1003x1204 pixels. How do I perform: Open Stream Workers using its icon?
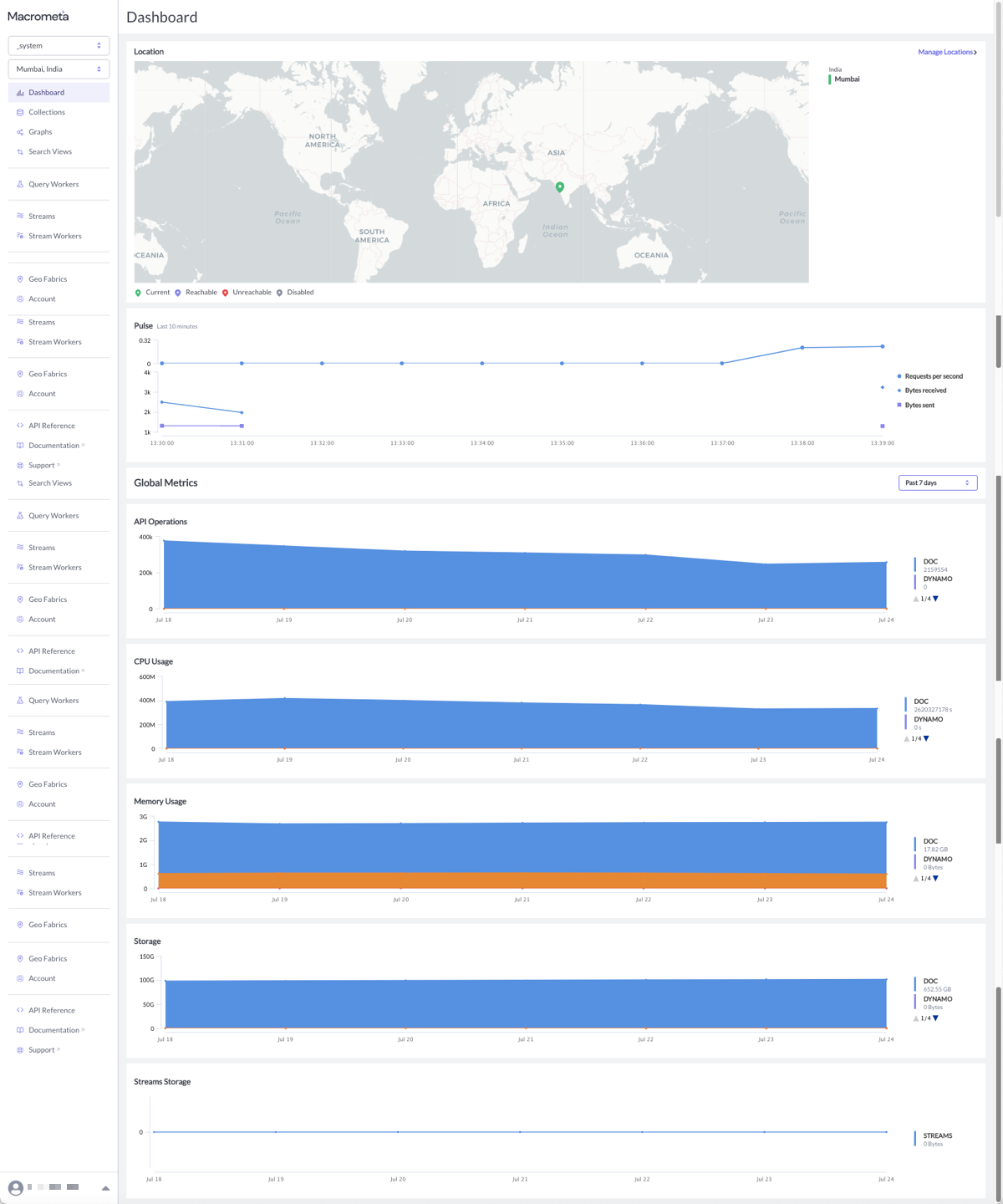20,236
